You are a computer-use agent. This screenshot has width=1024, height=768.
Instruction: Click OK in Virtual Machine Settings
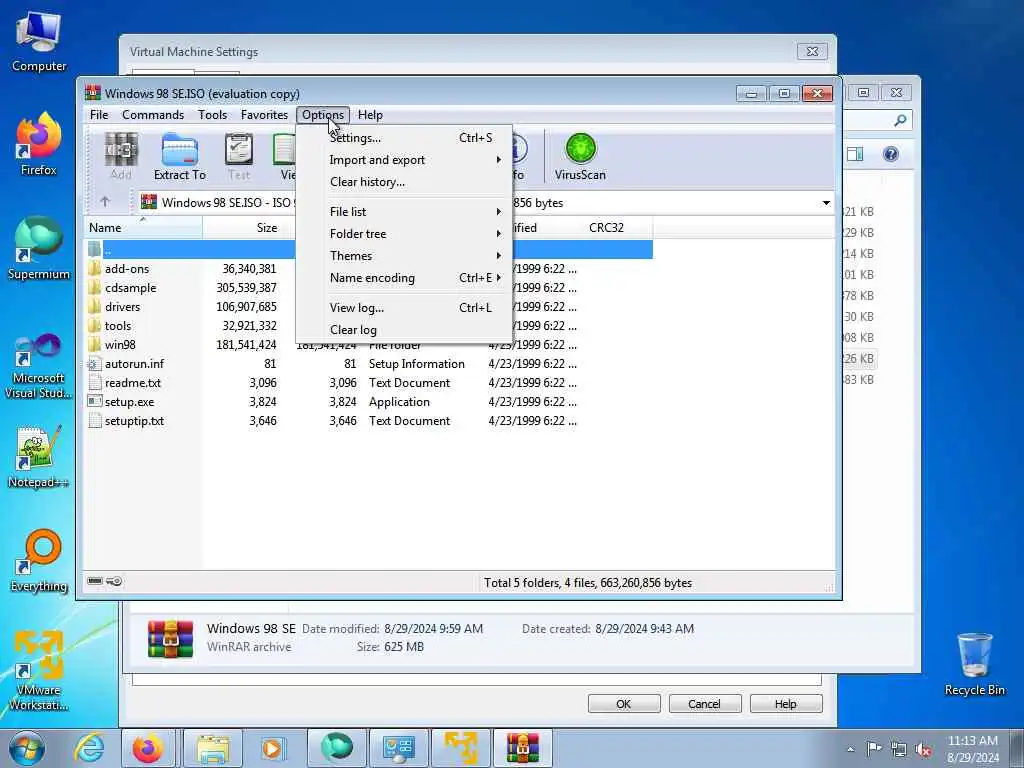click(624, 704)
